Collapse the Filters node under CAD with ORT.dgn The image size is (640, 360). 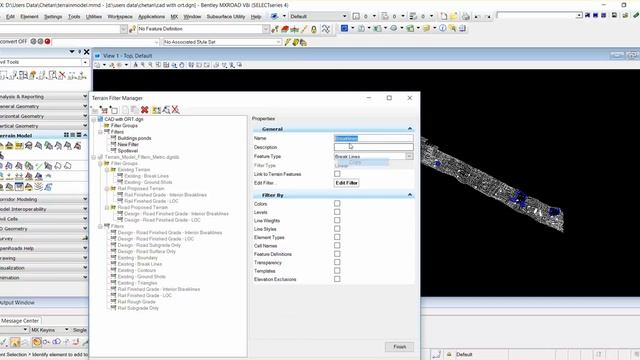tap(100, 132)
